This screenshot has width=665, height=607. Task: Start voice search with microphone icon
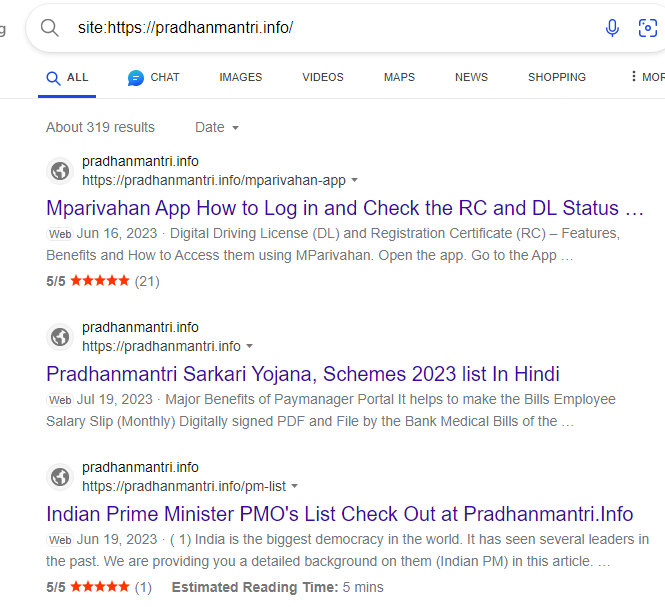point(612,28)
